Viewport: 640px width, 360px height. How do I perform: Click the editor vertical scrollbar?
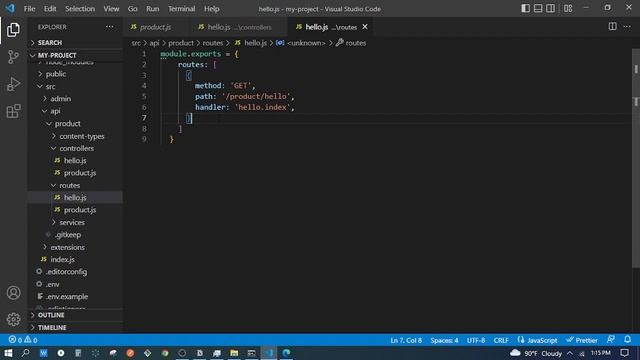(x=636, y=158)
